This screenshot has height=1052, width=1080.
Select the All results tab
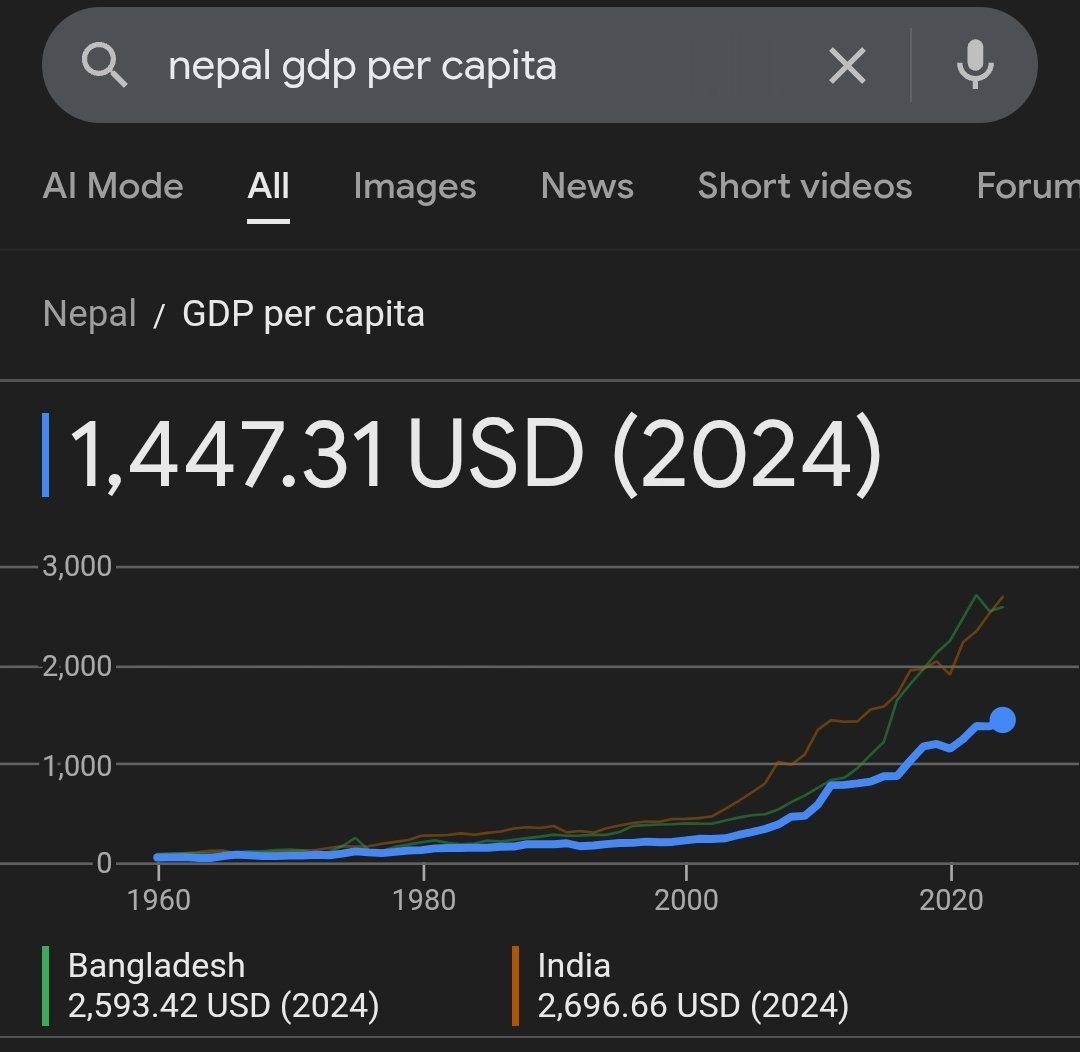click(269, 186)
